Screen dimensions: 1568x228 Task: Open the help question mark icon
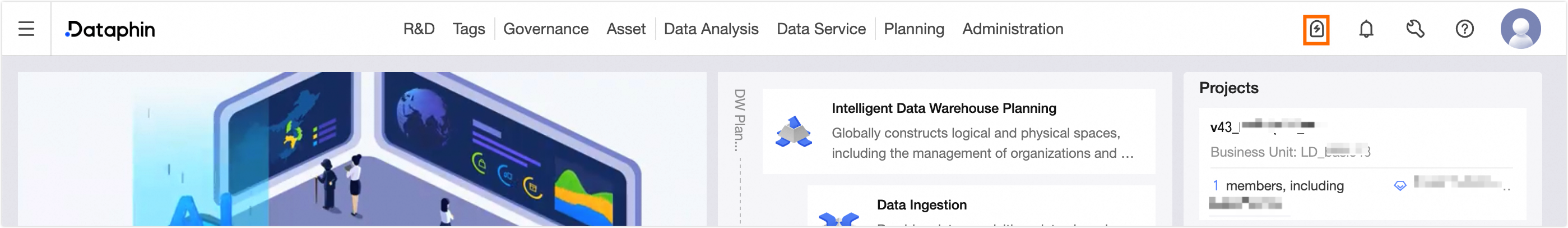[x=1464, y=29]
